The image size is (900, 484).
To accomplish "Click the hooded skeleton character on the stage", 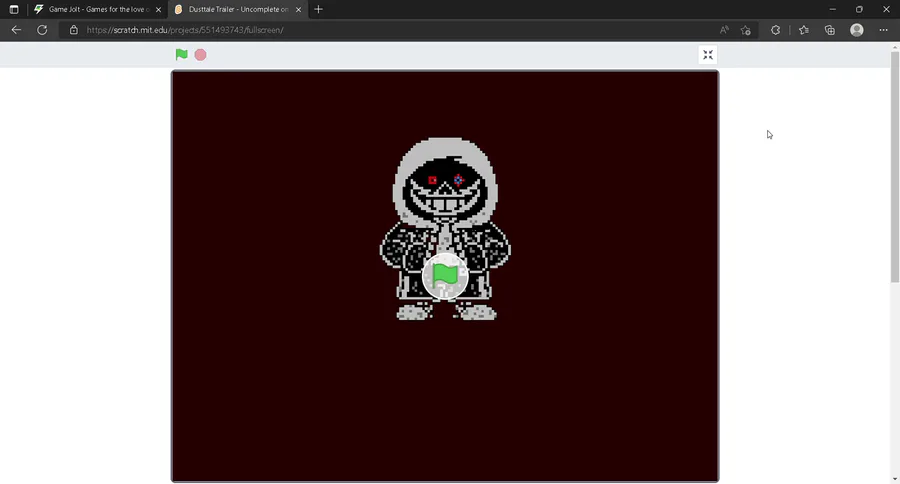I will pos(445,229).
